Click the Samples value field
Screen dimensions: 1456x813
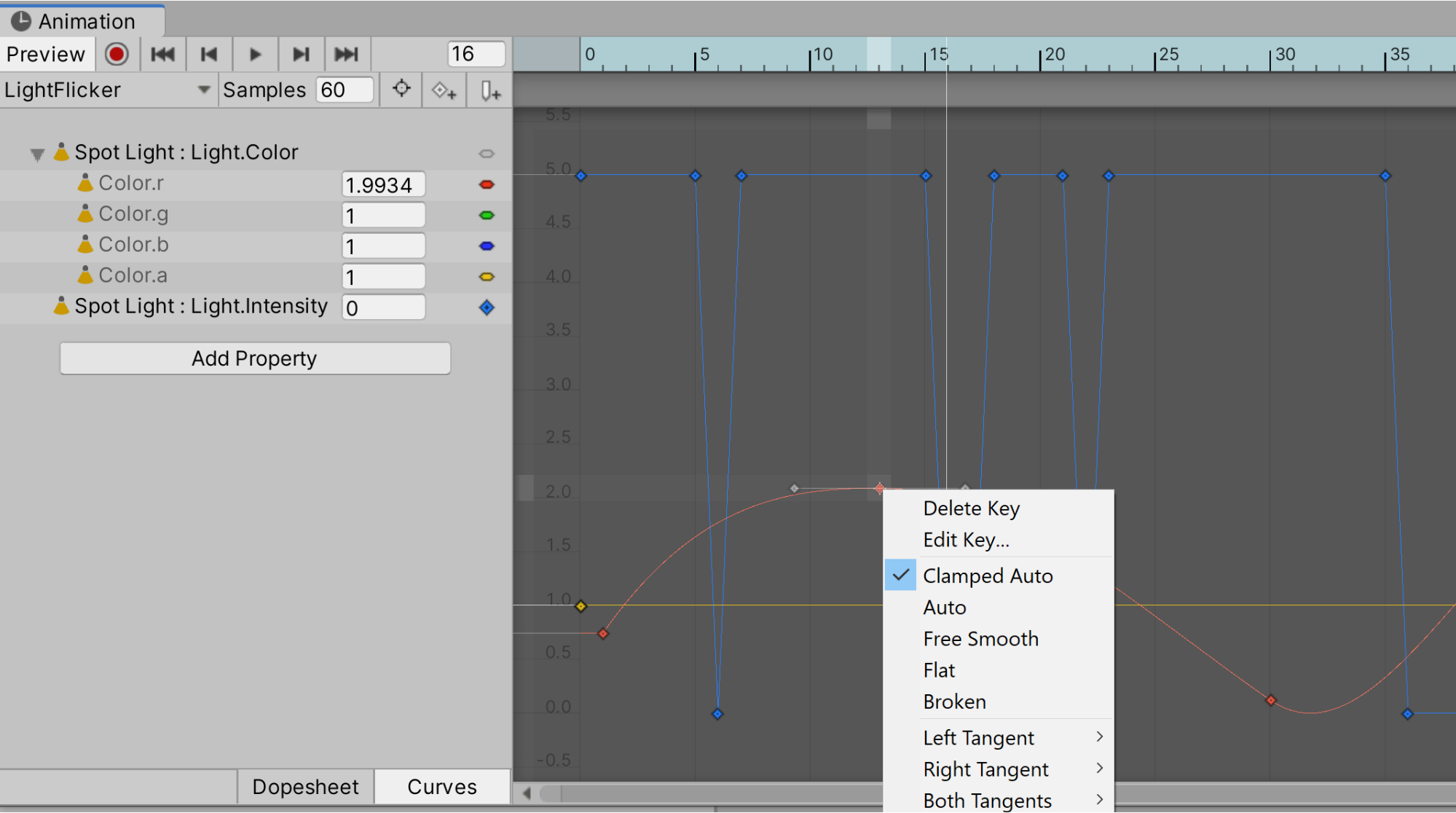[x=345, y=90]
